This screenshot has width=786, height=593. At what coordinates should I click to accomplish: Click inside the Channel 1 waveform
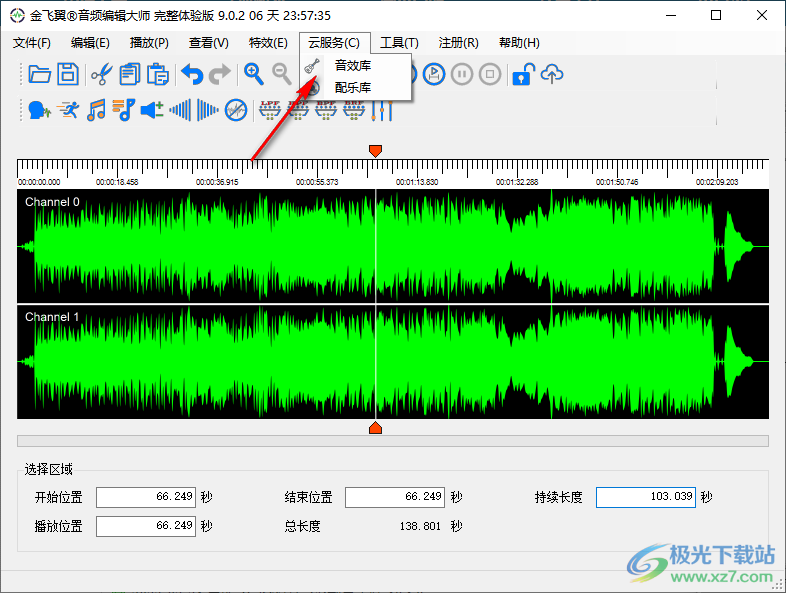click(392, 361)
